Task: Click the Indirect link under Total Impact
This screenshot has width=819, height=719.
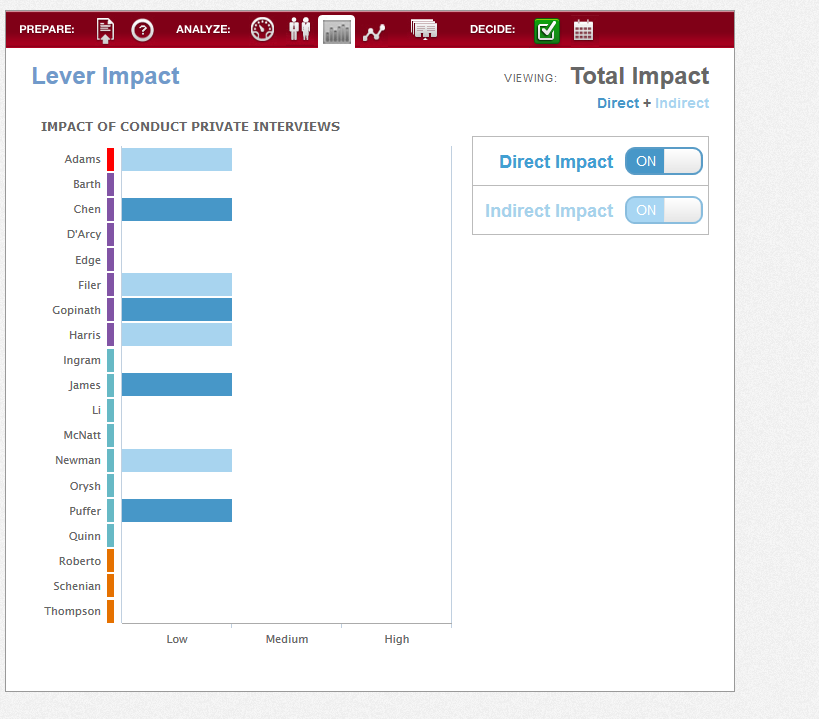Action: point(682,103)
